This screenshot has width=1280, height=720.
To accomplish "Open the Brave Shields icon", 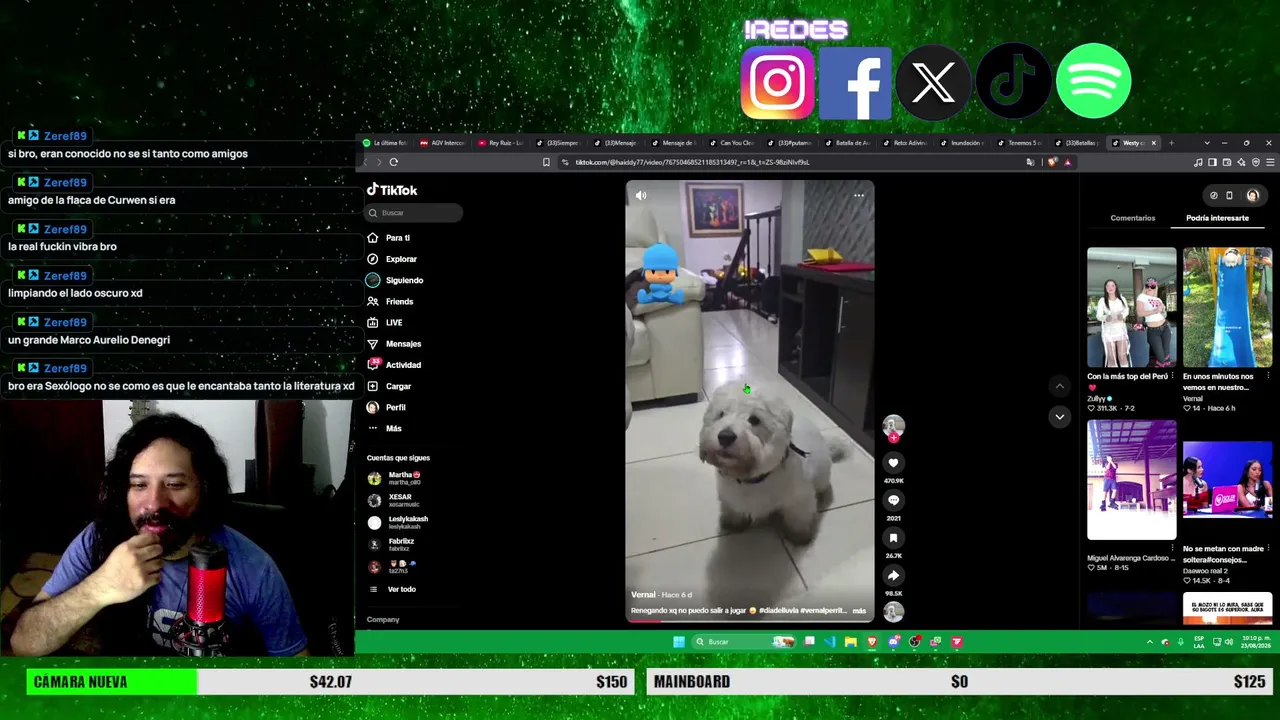I will pyautogui.click(x=1052, y=162).
